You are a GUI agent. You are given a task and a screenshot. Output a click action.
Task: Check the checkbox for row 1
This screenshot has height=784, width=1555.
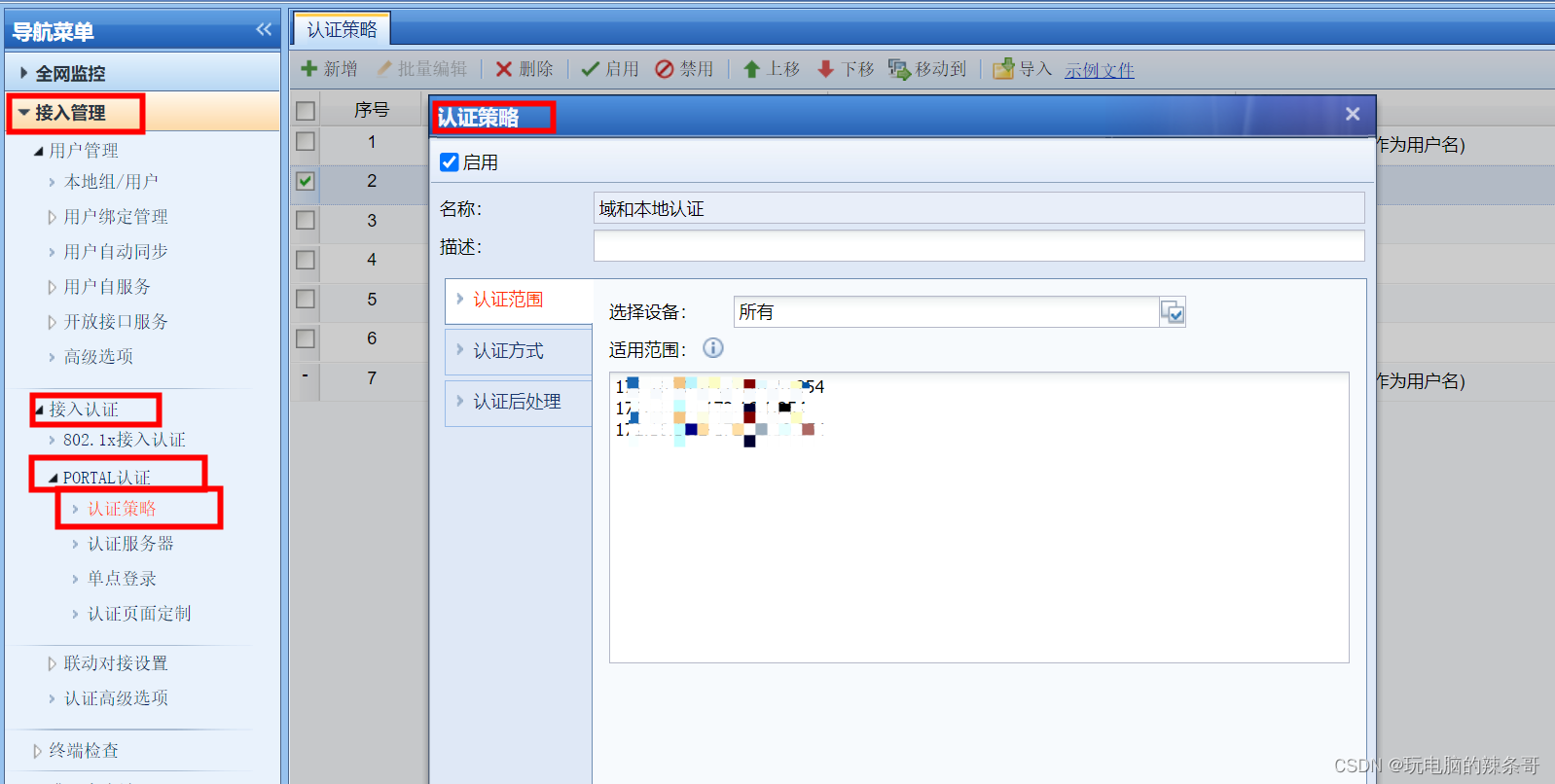(x=306, y=141)
